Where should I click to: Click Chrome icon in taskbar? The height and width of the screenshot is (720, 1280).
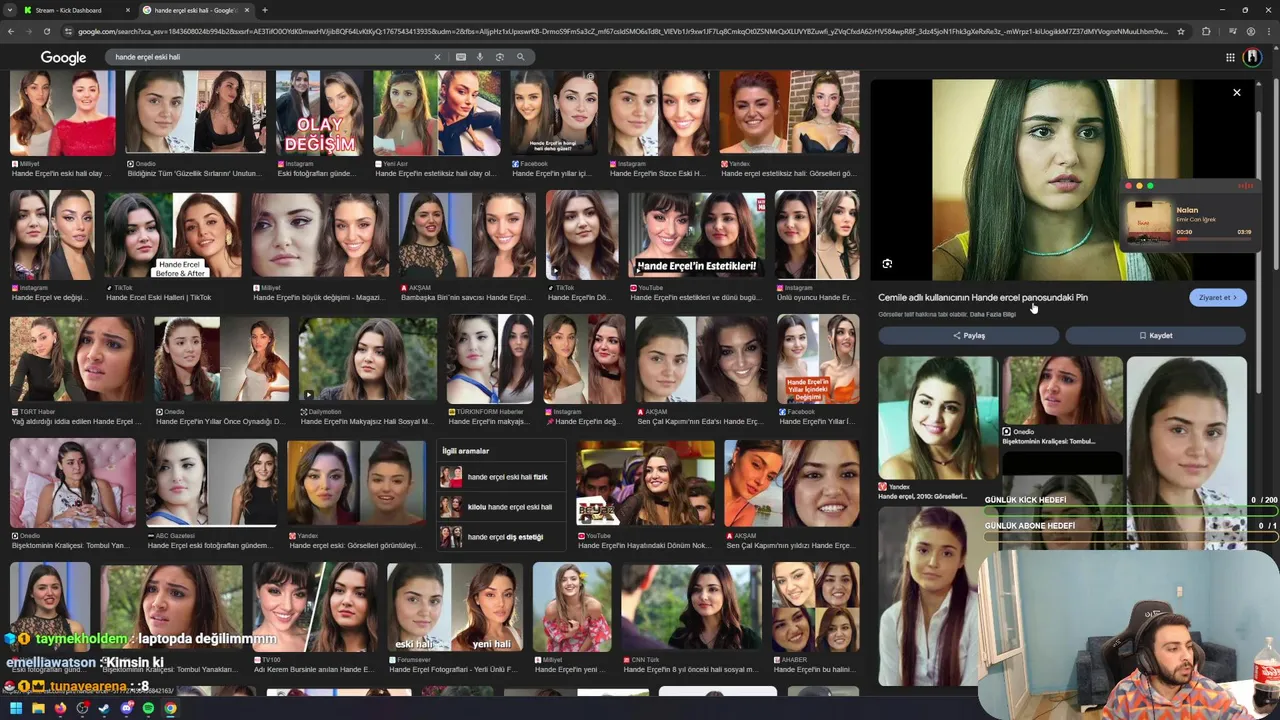[x=170, y=708]
